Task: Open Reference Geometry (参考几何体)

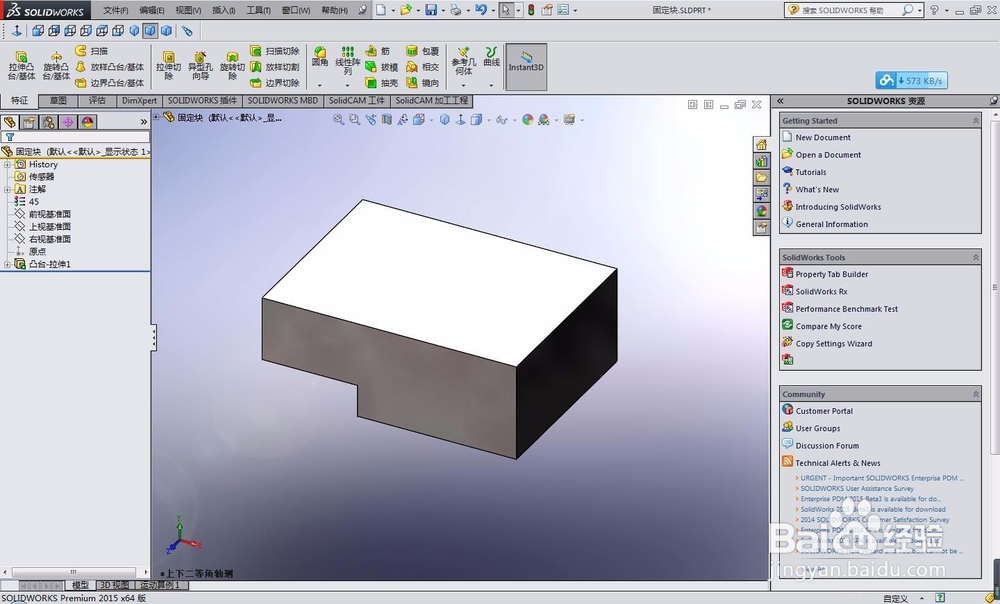Action: 464,61
